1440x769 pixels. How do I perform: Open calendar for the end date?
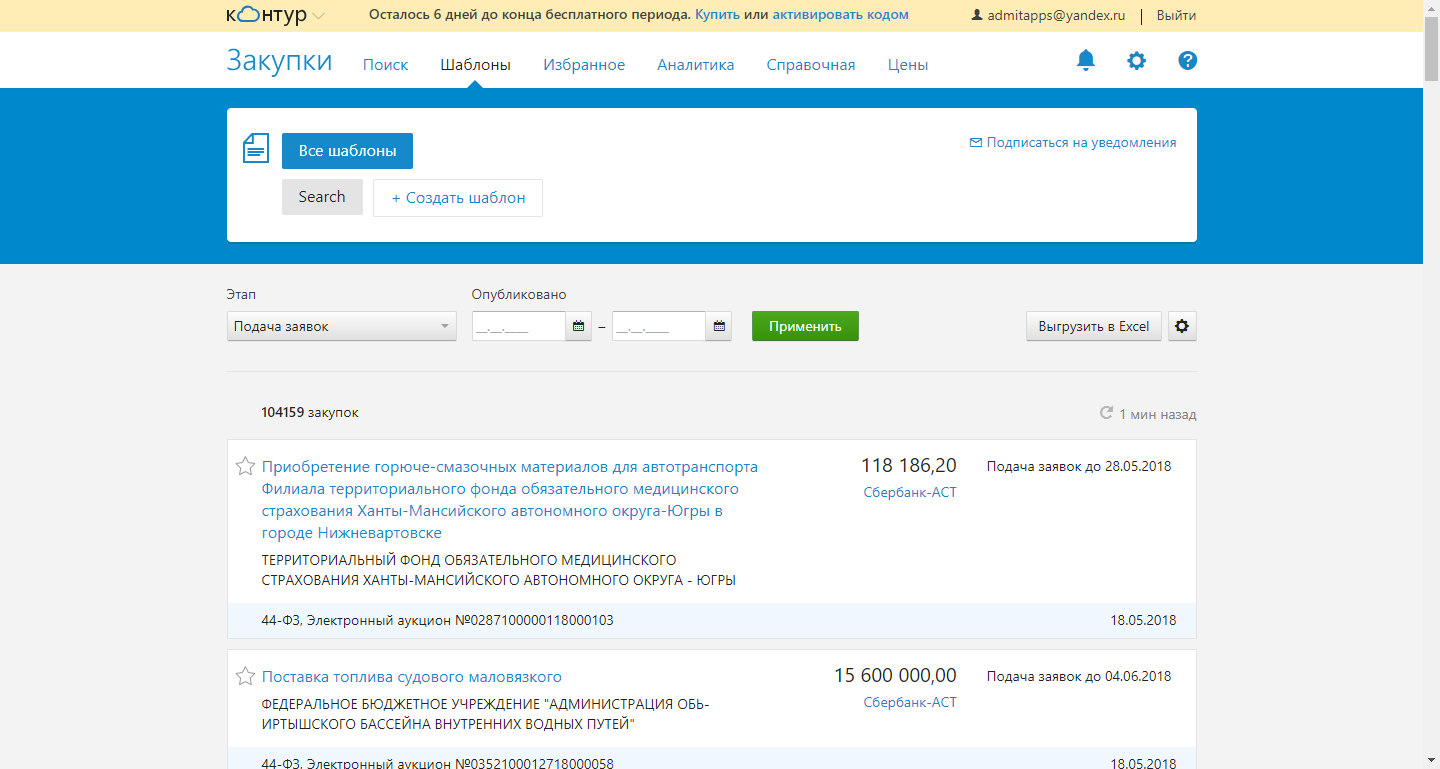(719, 326)
